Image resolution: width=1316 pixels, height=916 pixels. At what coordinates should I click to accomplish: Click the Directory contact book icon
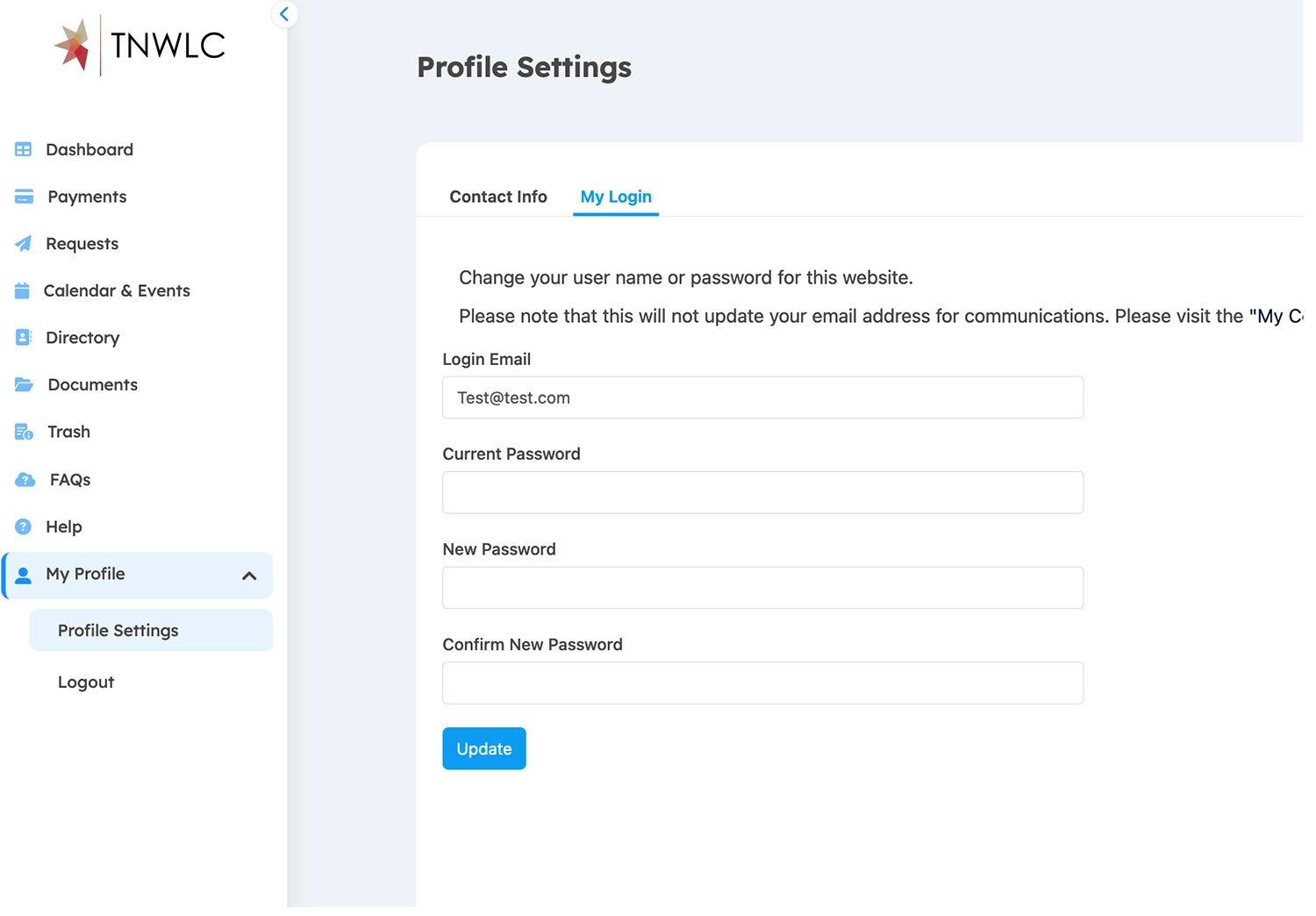[x=24, y=338]
